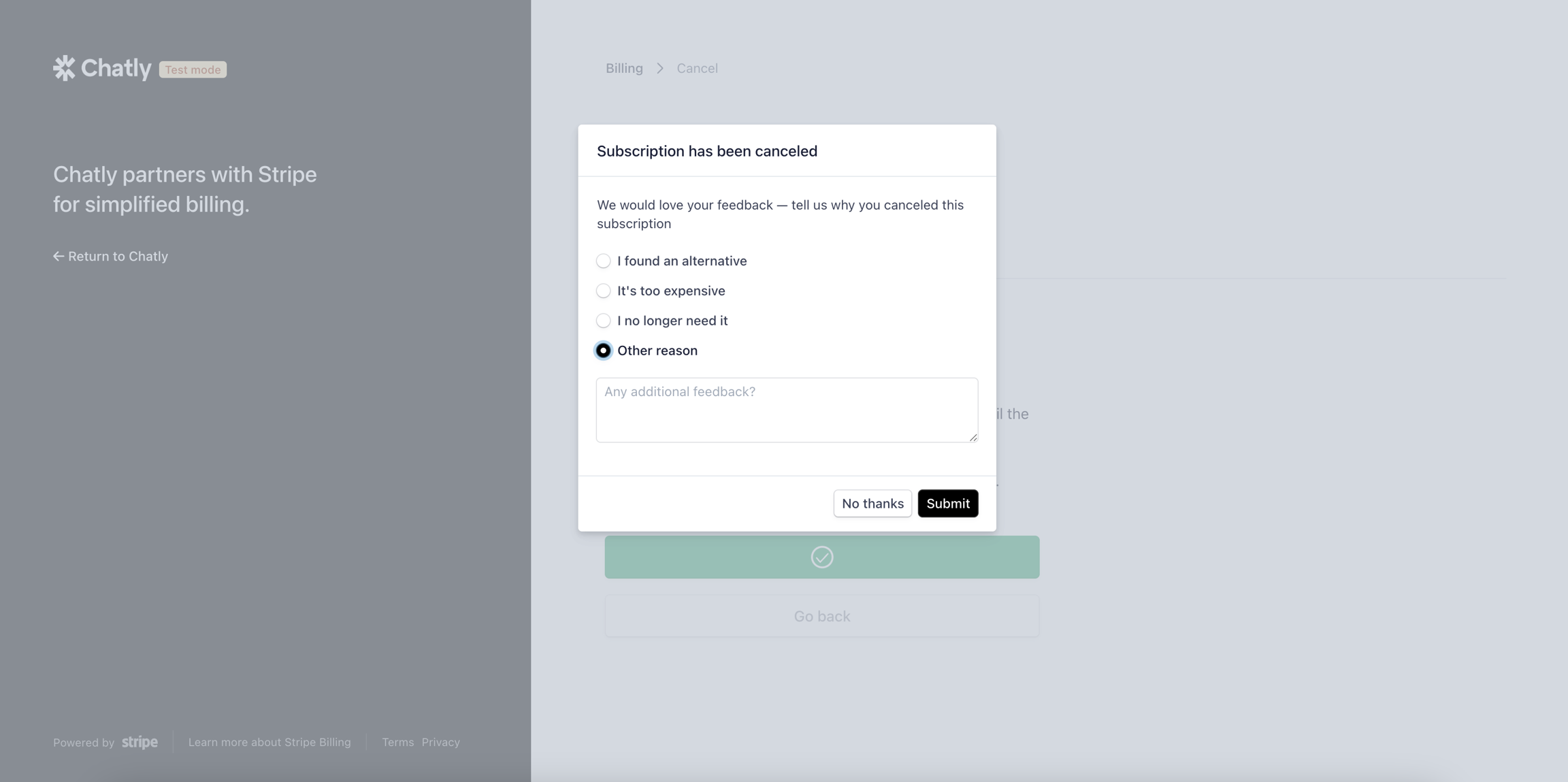Open the Privacy link in footer
Viewport: 1568px width, 782px height.
[440, 743]
